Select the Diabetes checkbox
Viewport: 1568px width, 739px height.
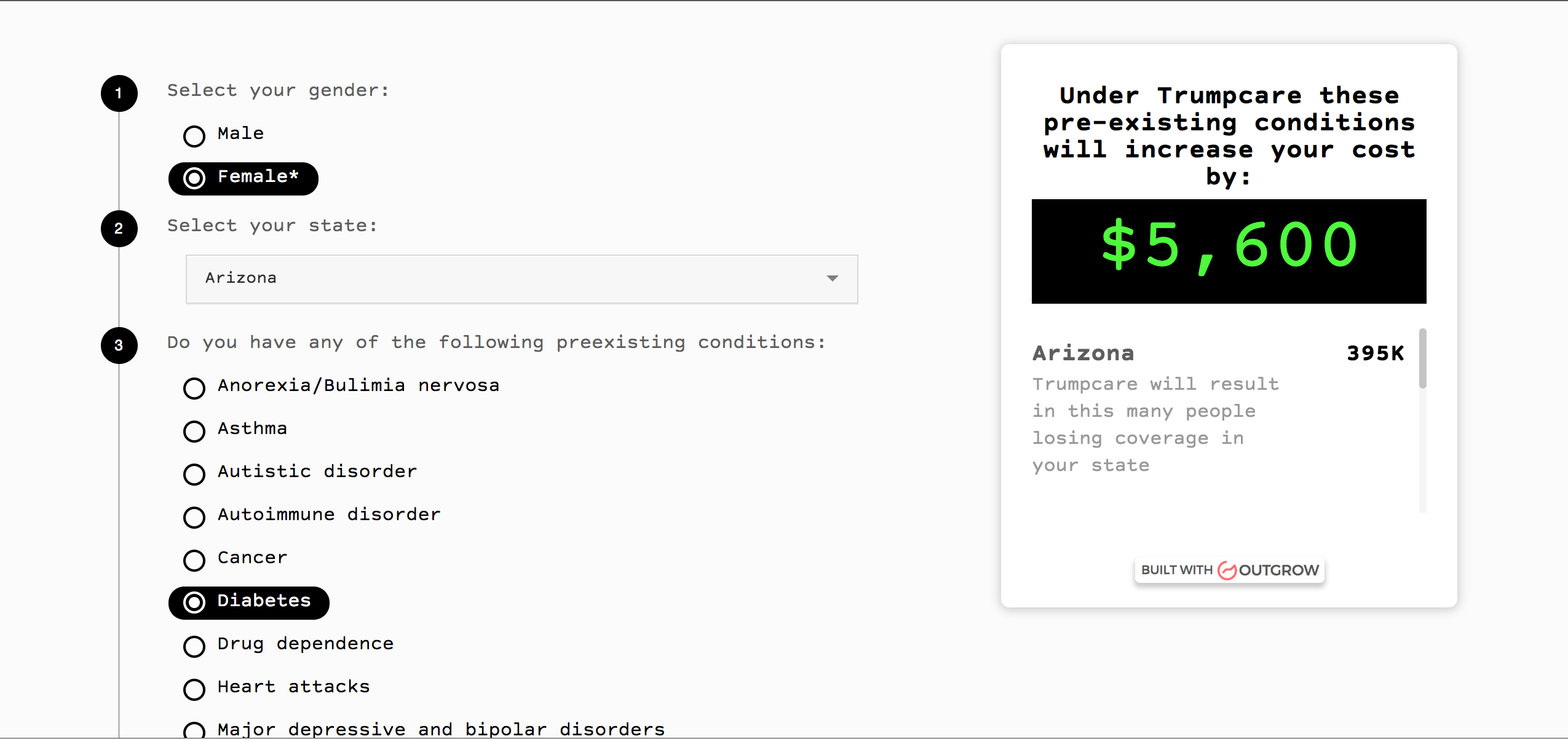point(193,602)
